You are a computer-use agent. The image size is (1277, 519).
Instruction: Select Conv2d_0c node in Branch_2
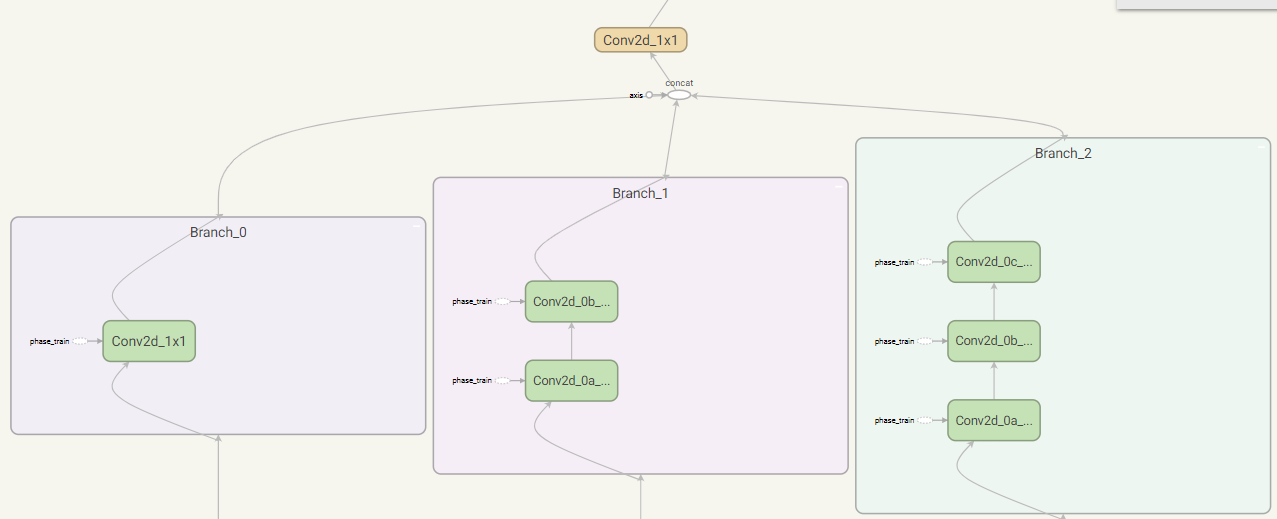[994, 262]
